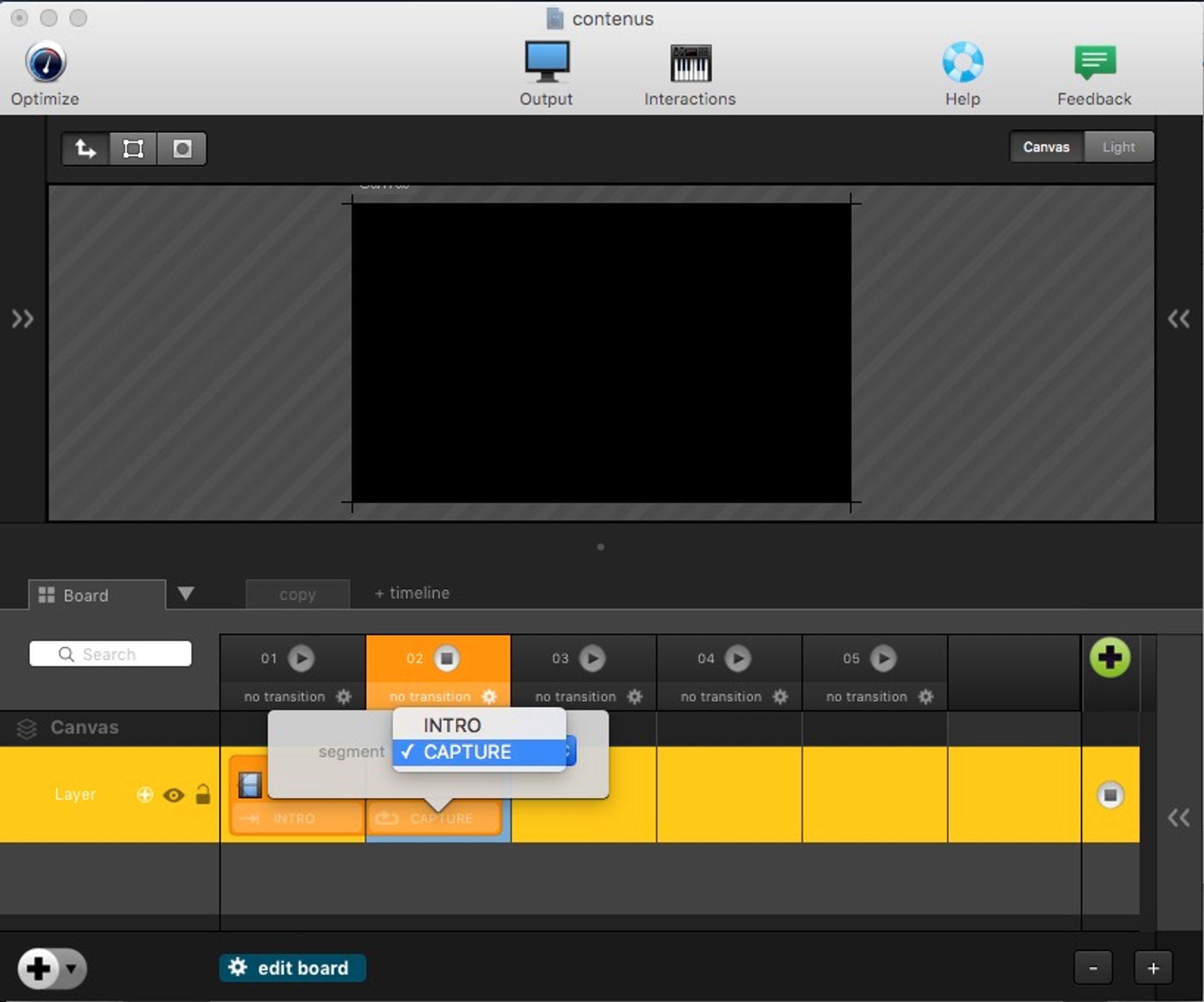Choose INTRO in segment menu
1204x1002 pixels.
[452, 725]
